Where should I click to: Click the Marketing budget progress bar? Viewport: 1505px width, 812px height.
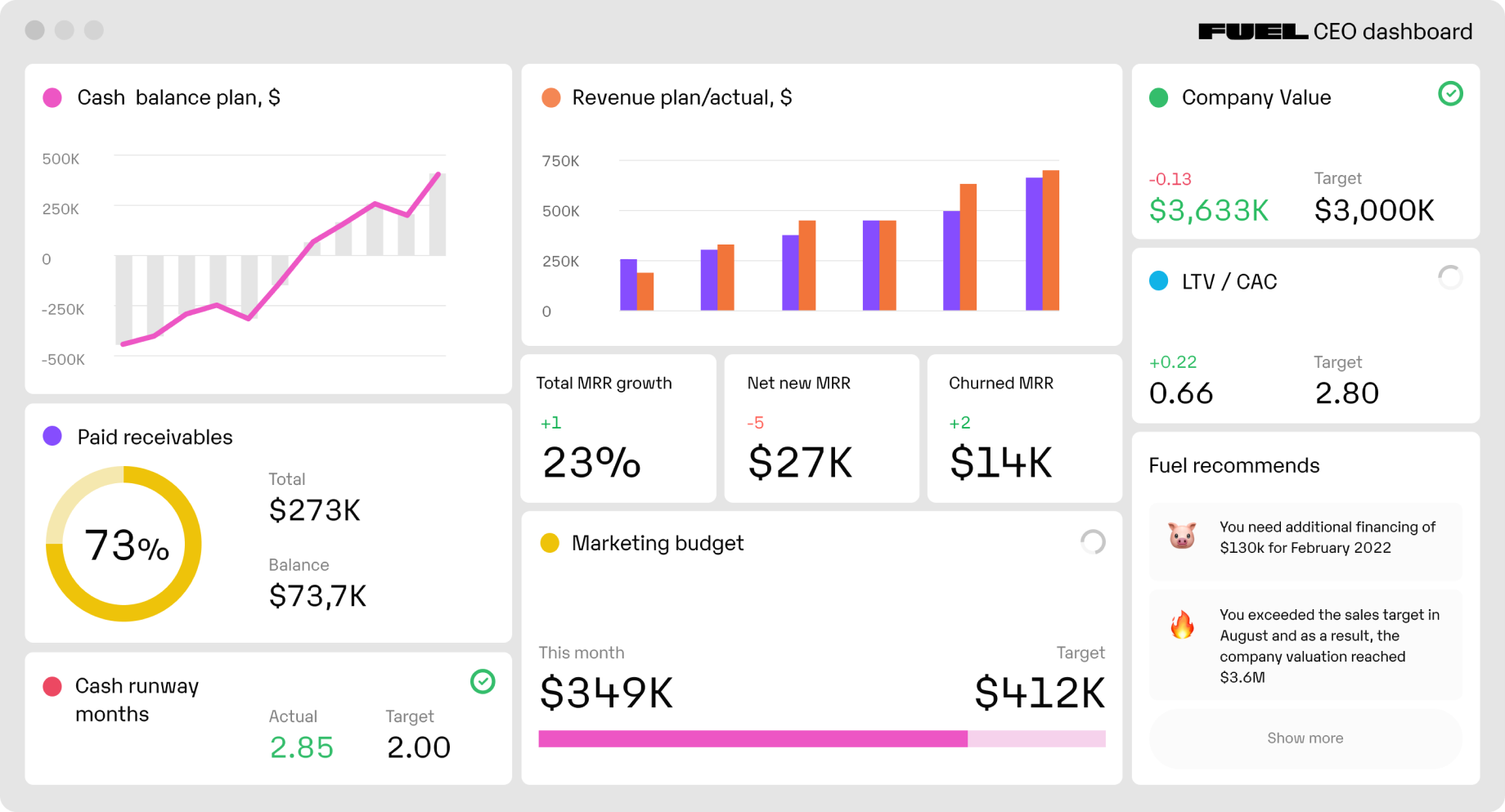pos(822,739)
